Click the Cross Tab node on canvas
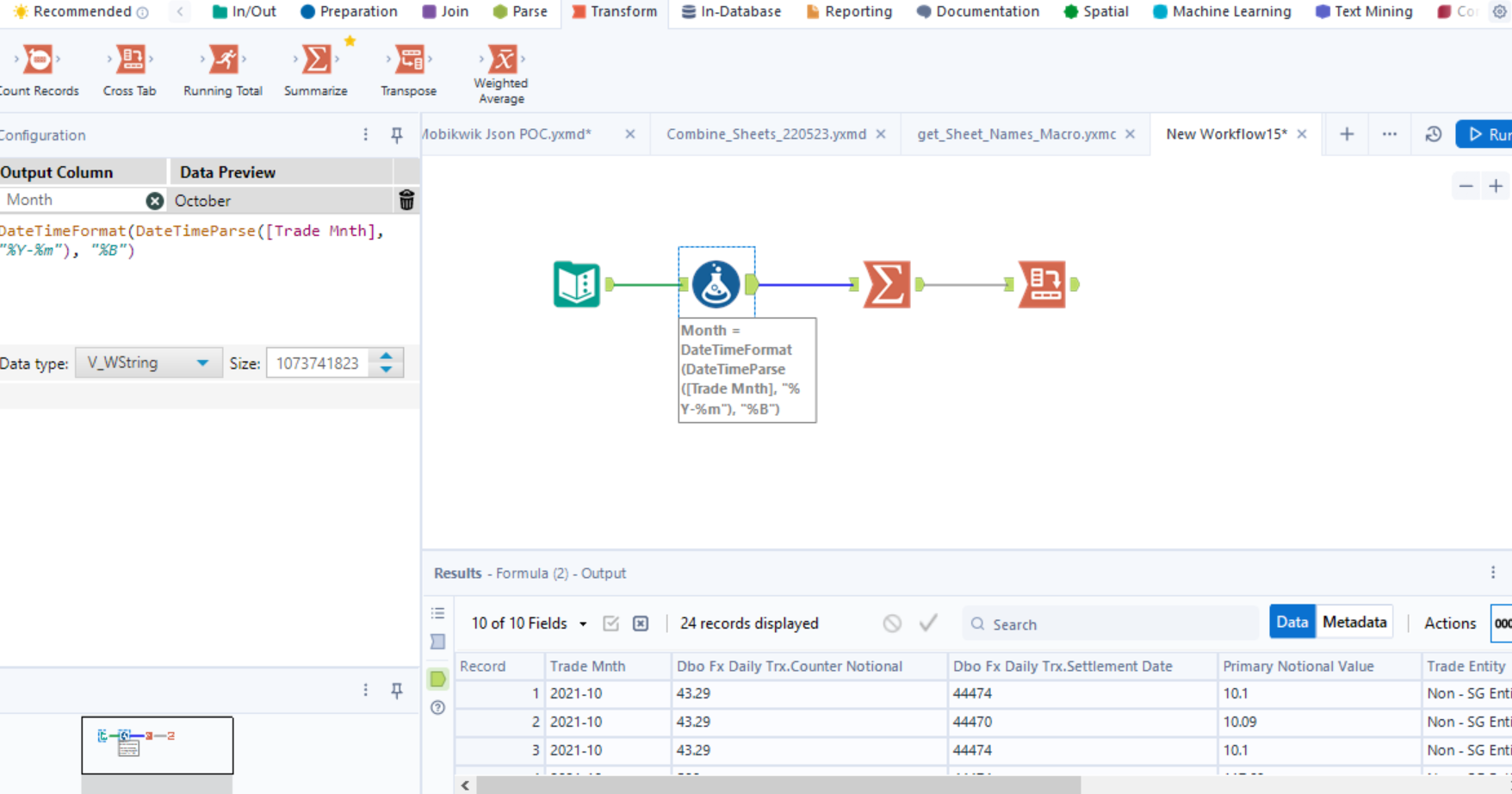 [1042, 284]
